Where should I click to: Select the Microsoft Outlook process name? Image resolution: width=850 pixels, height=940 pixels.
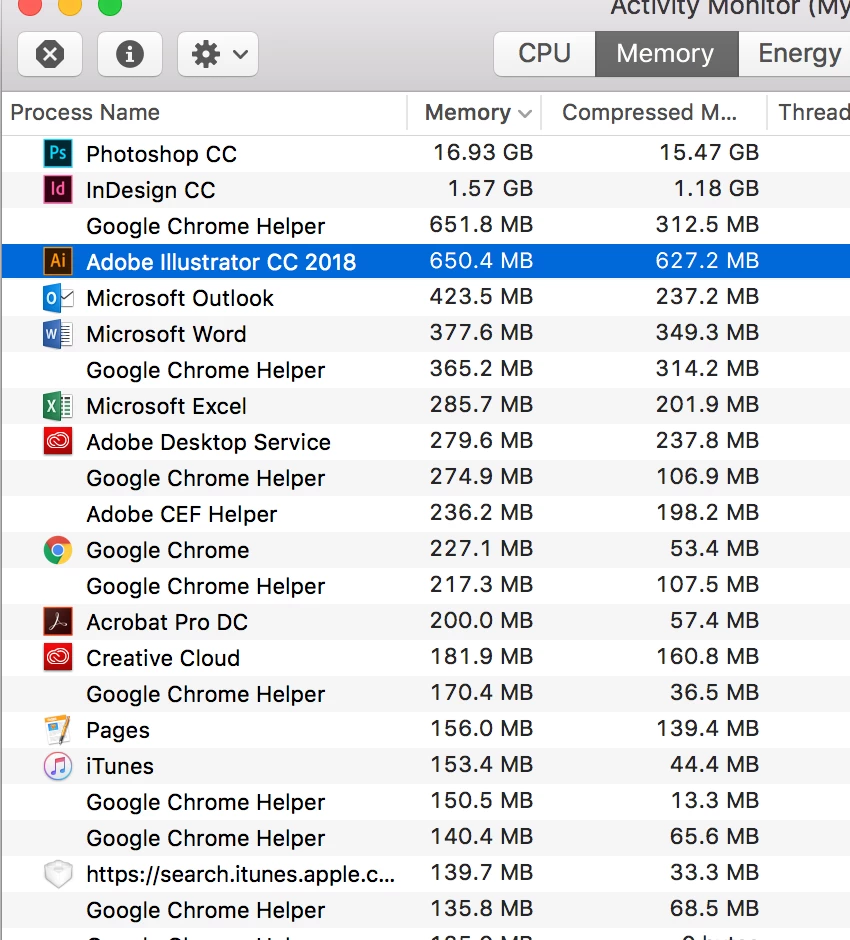tap(180, 298)
